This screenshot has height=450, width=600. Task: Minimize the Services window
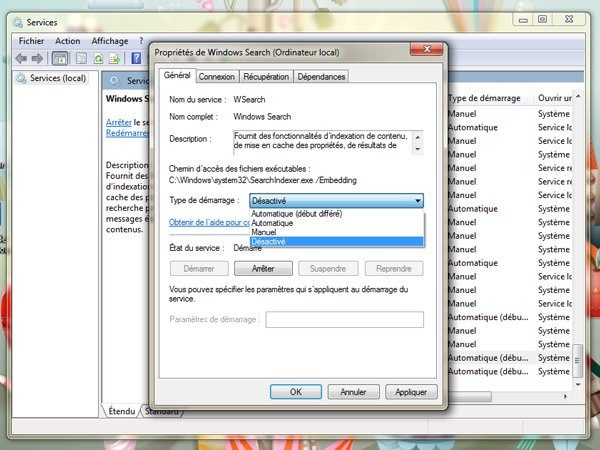(x=523, y=19)
